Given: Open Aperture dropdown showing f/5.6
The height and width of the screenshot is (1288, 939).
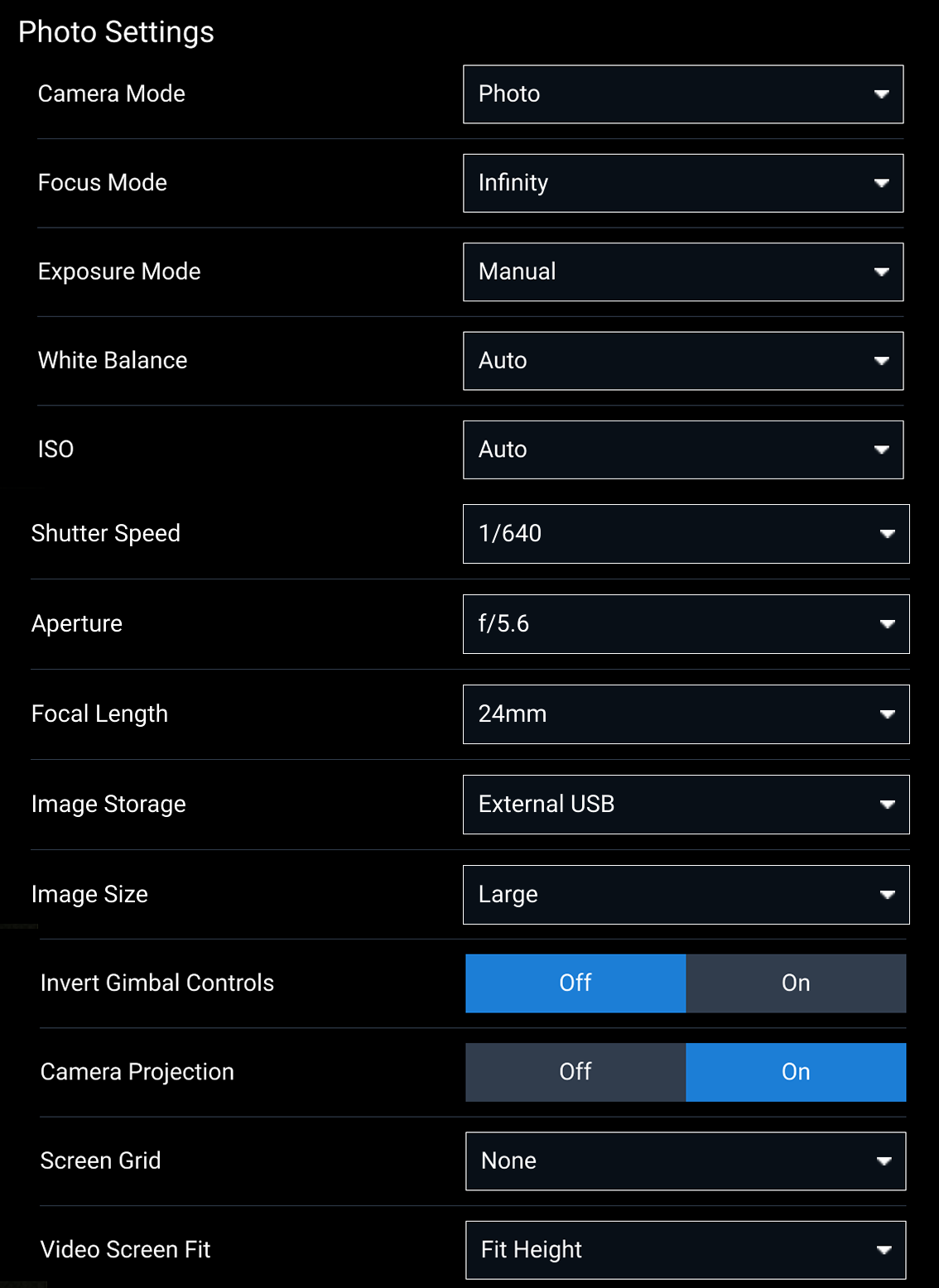Looking at the screenshot, I should pos(686,624).
